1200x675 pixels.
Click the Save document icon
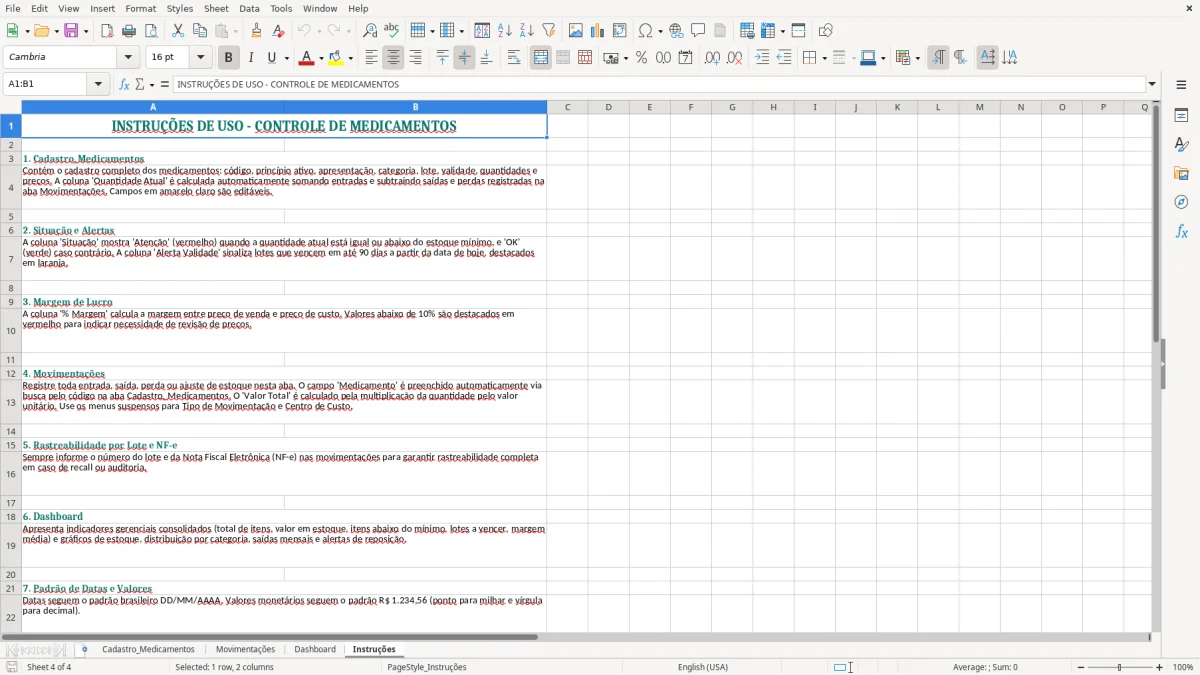pyautogui.click(x=71, y=31)
